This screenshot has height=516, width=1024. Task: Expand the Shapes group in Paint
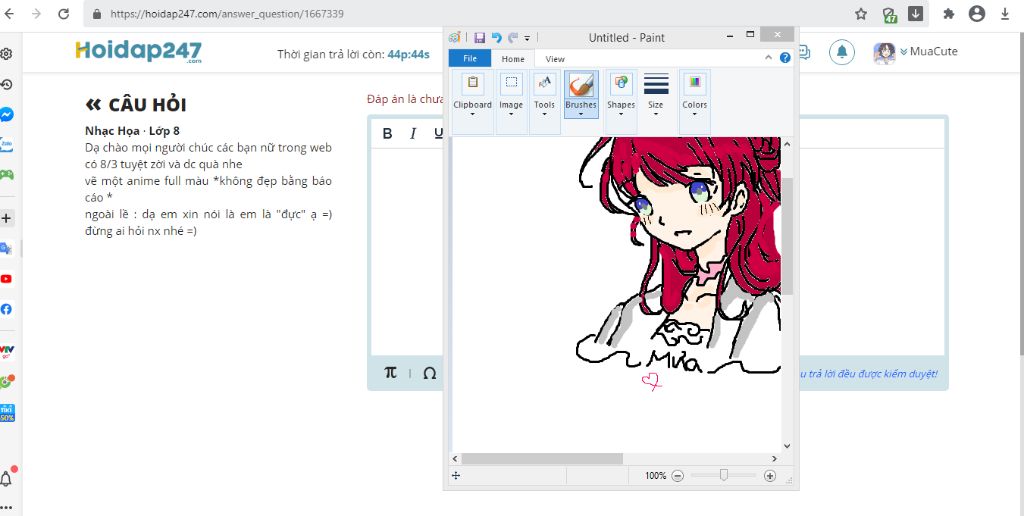click(621, 102)
